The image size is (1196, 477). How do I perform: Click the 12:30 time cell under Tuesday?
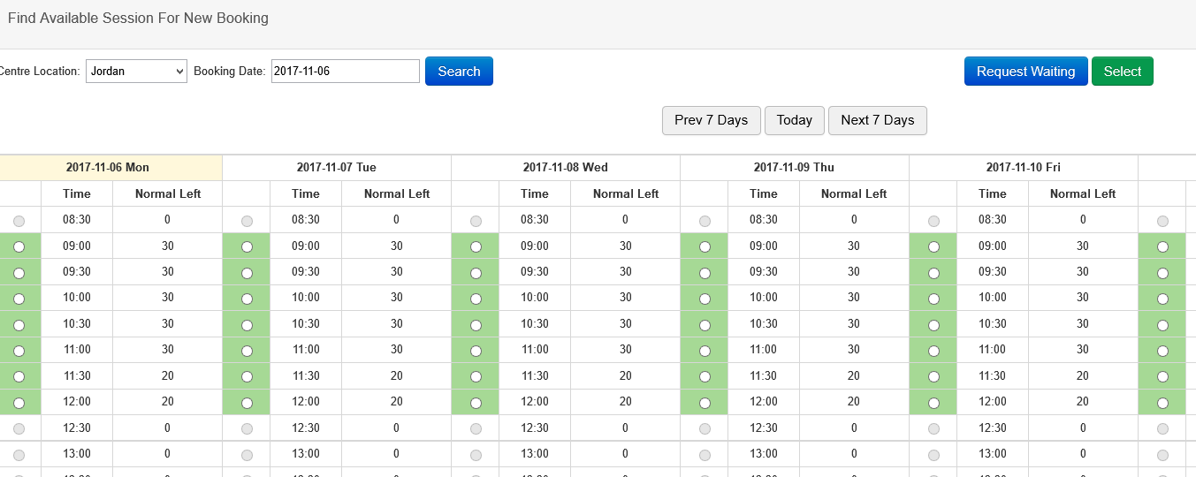(306, 428)
